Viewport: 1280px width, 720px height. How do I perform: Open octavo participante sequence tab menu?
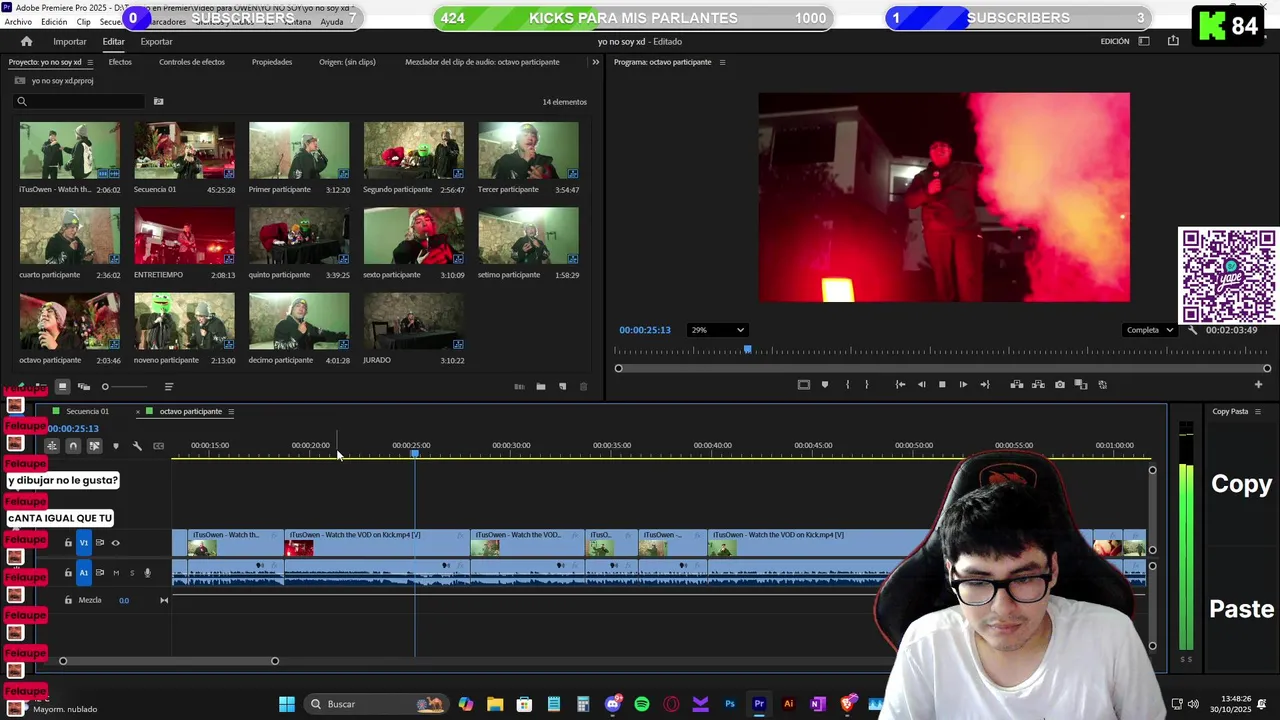pyautogui.click(x=230, y=412)
